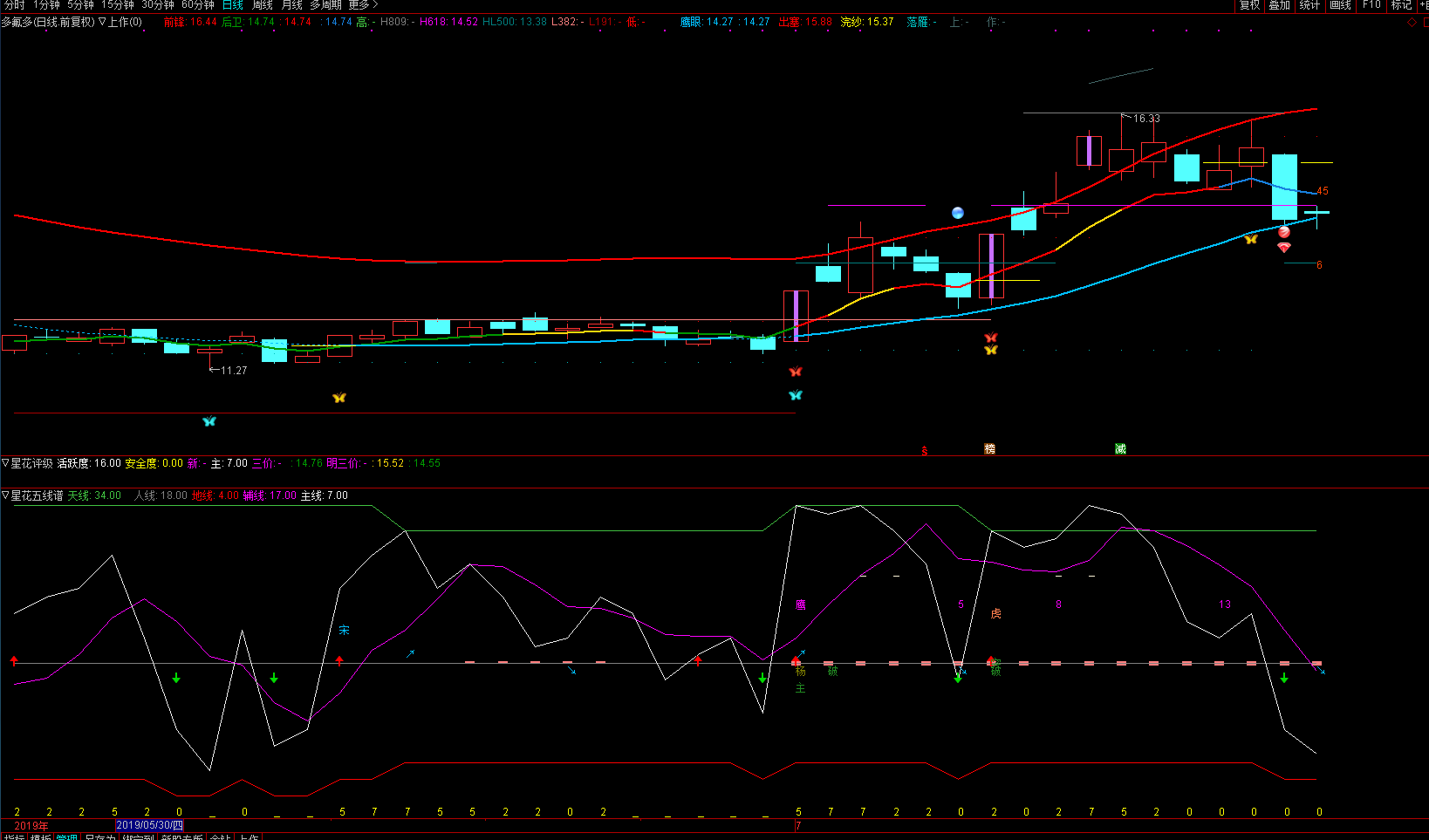
Task: Select the 60分钟 period tab
Action: 198,5
